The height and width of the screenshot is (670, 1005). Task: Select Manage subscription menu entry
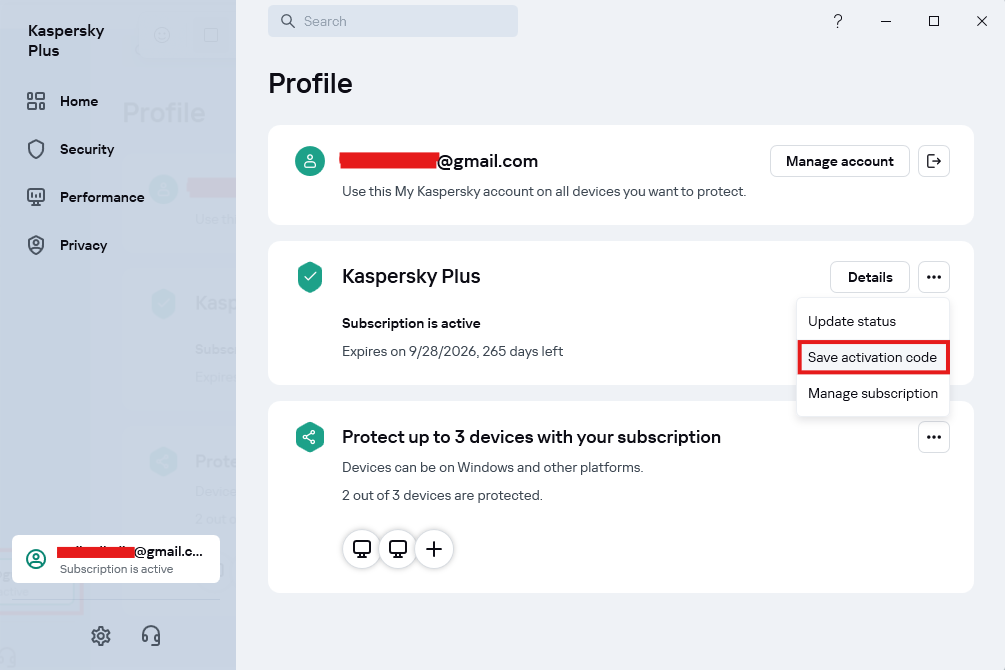click(872, 393)
